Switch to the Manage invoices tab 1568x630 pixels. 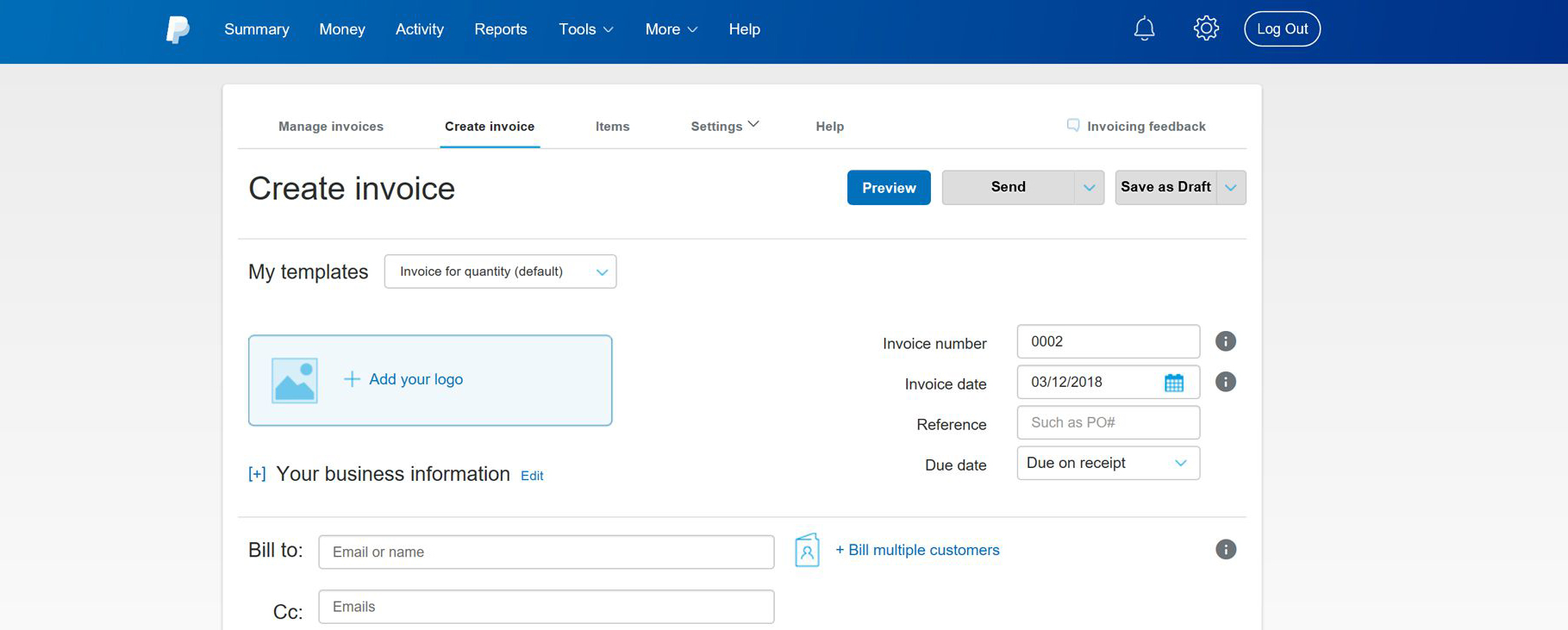[331, 127]
